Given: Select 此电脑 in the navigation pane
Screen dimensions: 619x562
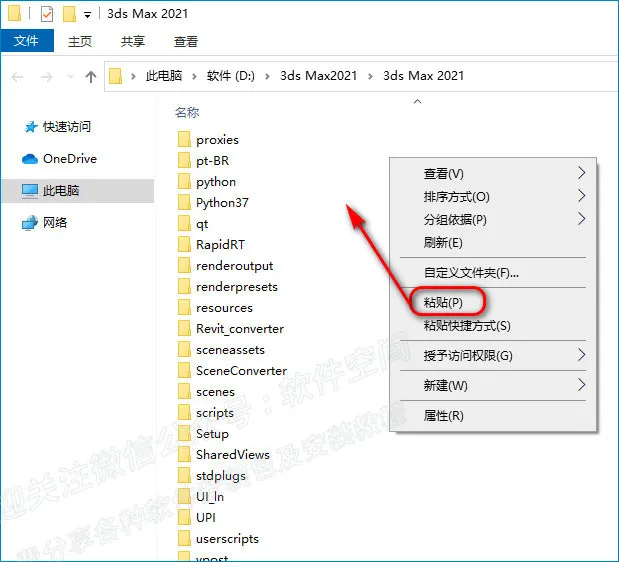Looking at the screenshot, I should [77, 191].
